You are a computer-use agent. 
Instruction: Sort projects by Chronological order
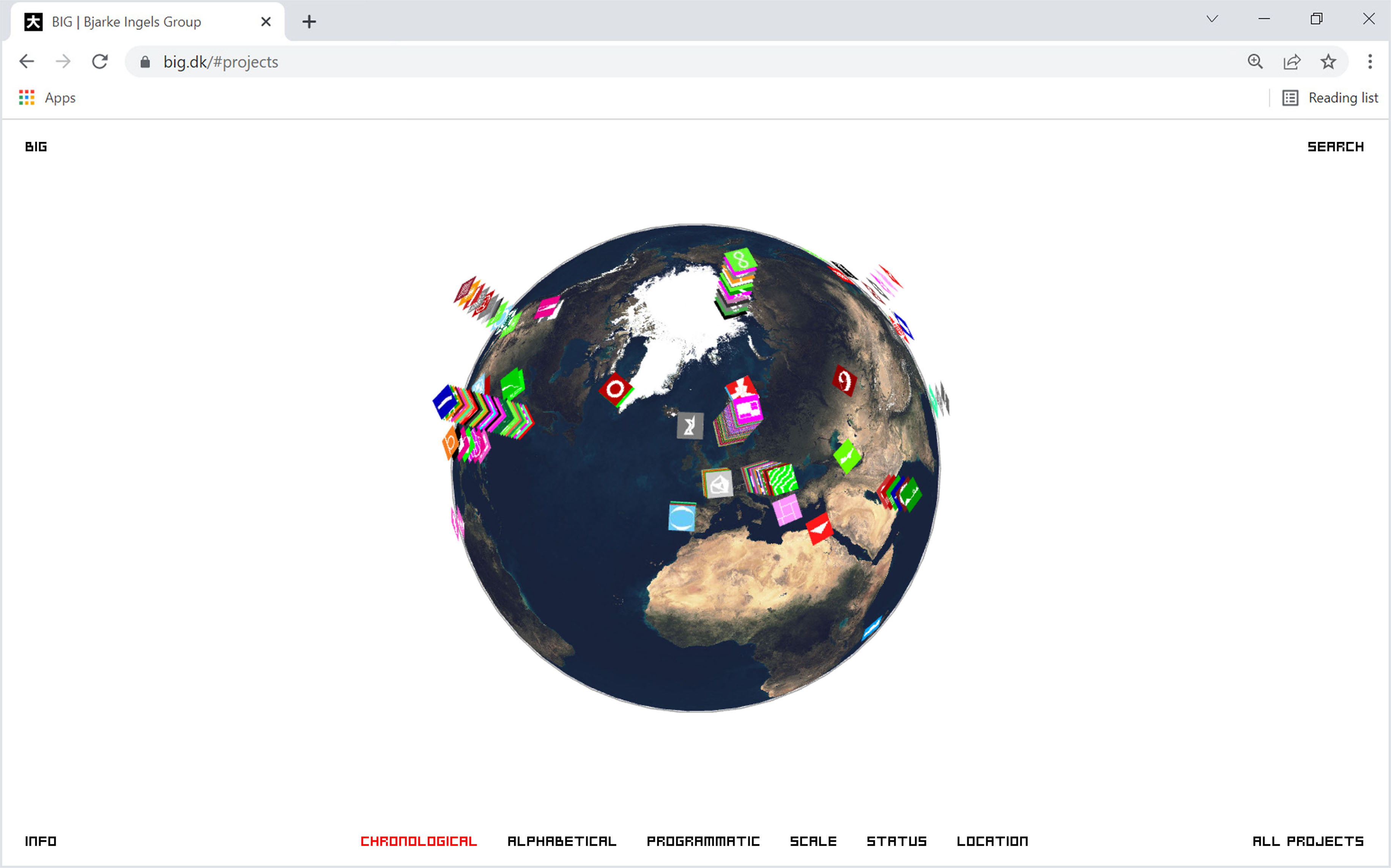tap(418, 841)
